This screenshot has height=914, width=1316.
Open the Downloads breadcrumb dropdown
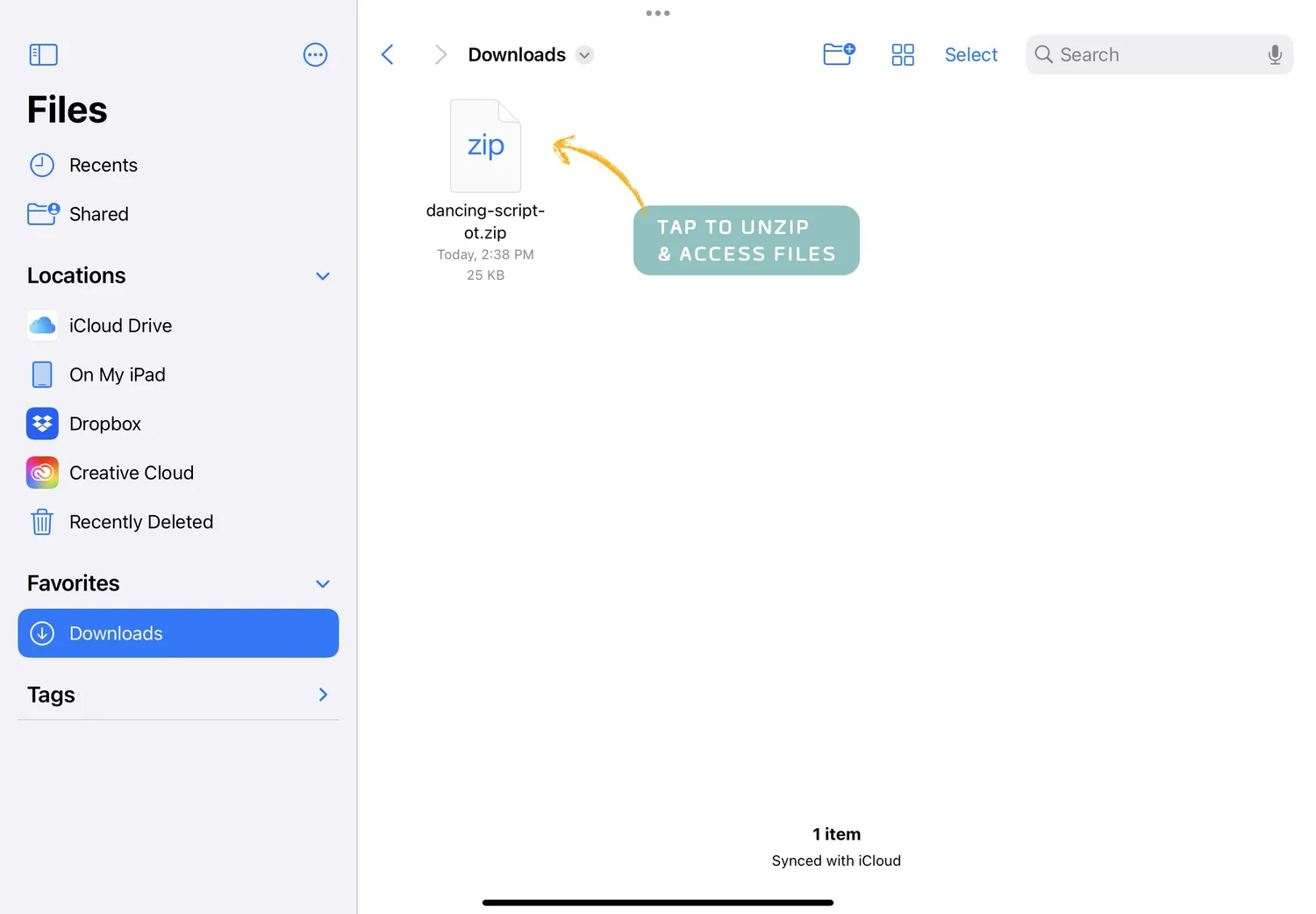point(584,54)
